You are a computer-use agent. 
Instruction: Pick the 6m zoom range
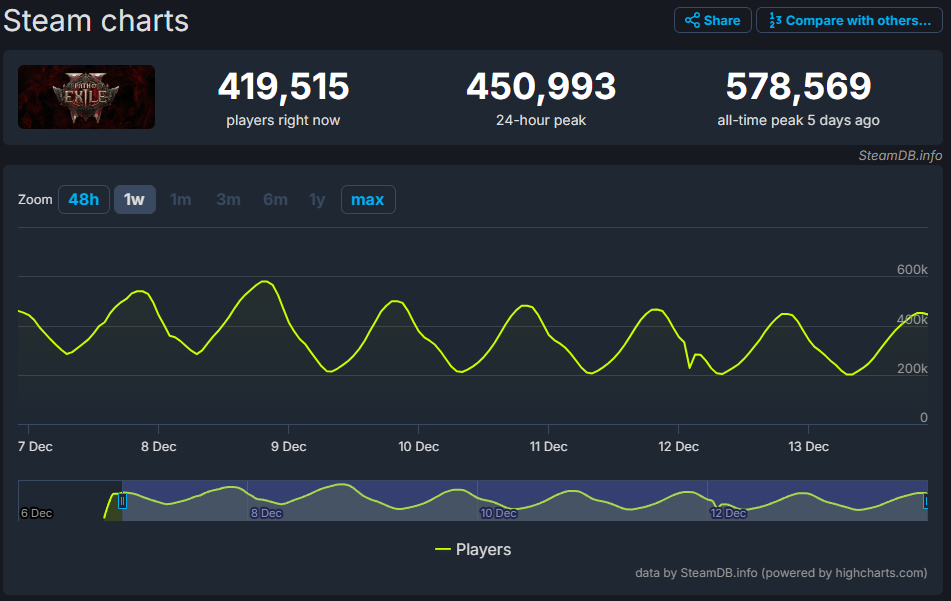point(275,200)
